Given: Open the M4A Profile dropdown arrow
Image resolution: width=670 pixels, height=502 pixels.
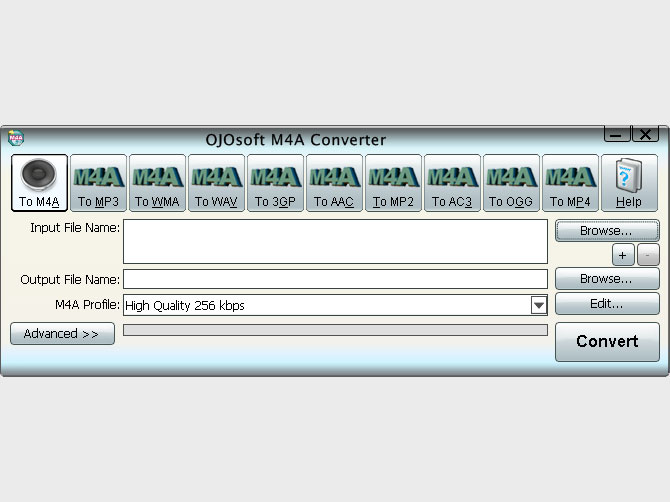Looking at the screenshot, I should coord(539,305).
